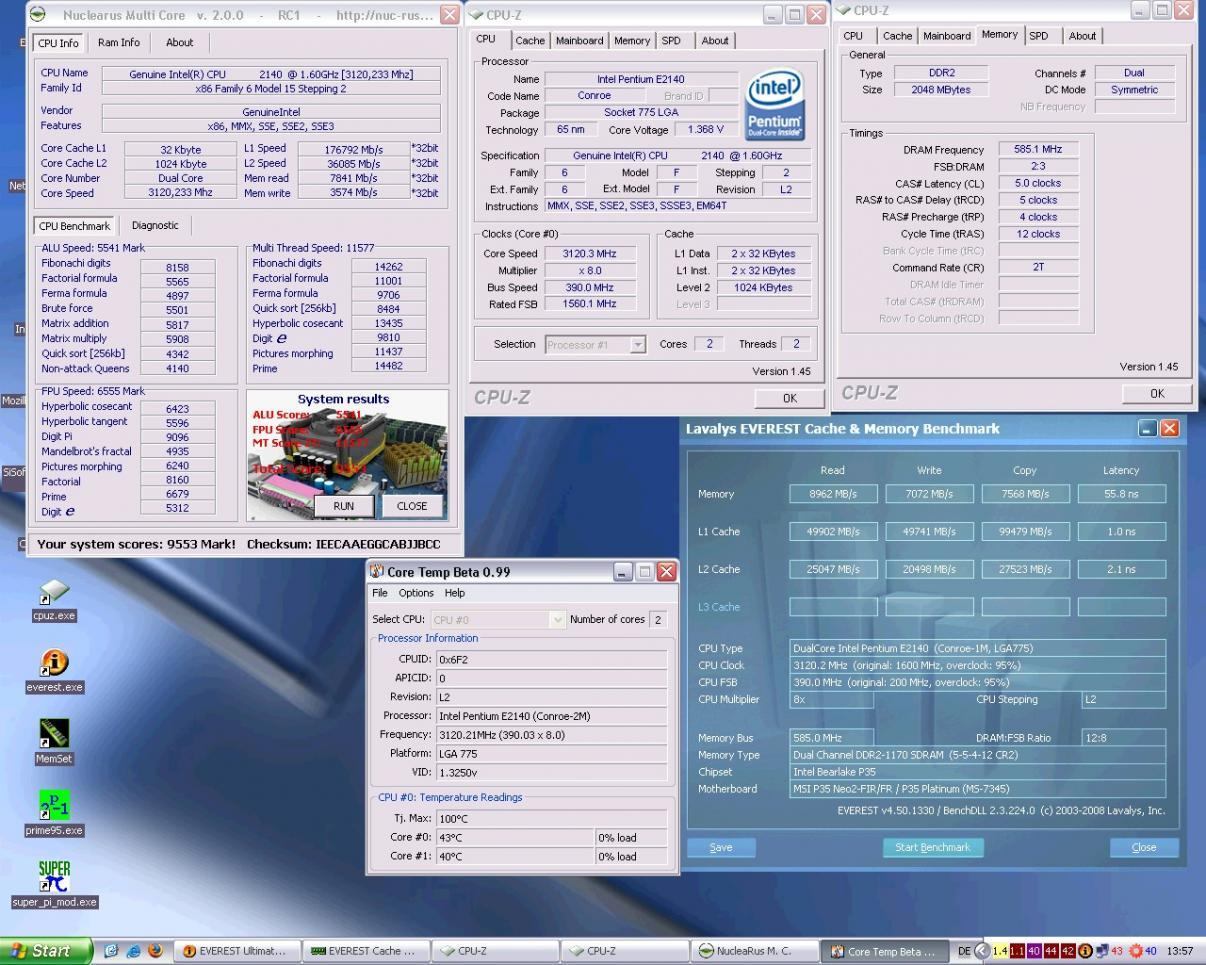This screenshot has width=1206, height=965.
Task: Open the Select CPU dropdown in Core Temp
Action: coord(499,620)
